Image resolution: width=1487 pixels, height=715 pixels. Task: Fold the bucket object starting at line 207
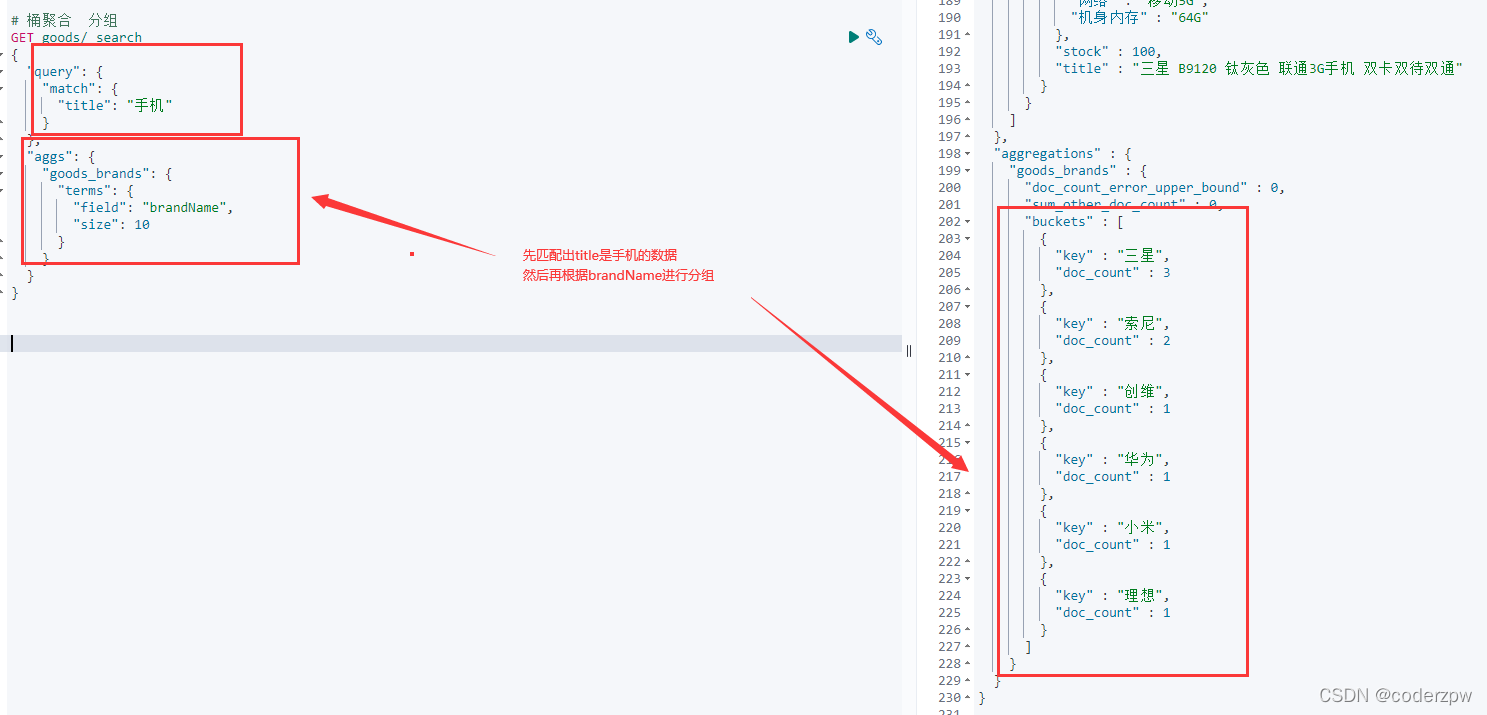pos(967,307)
